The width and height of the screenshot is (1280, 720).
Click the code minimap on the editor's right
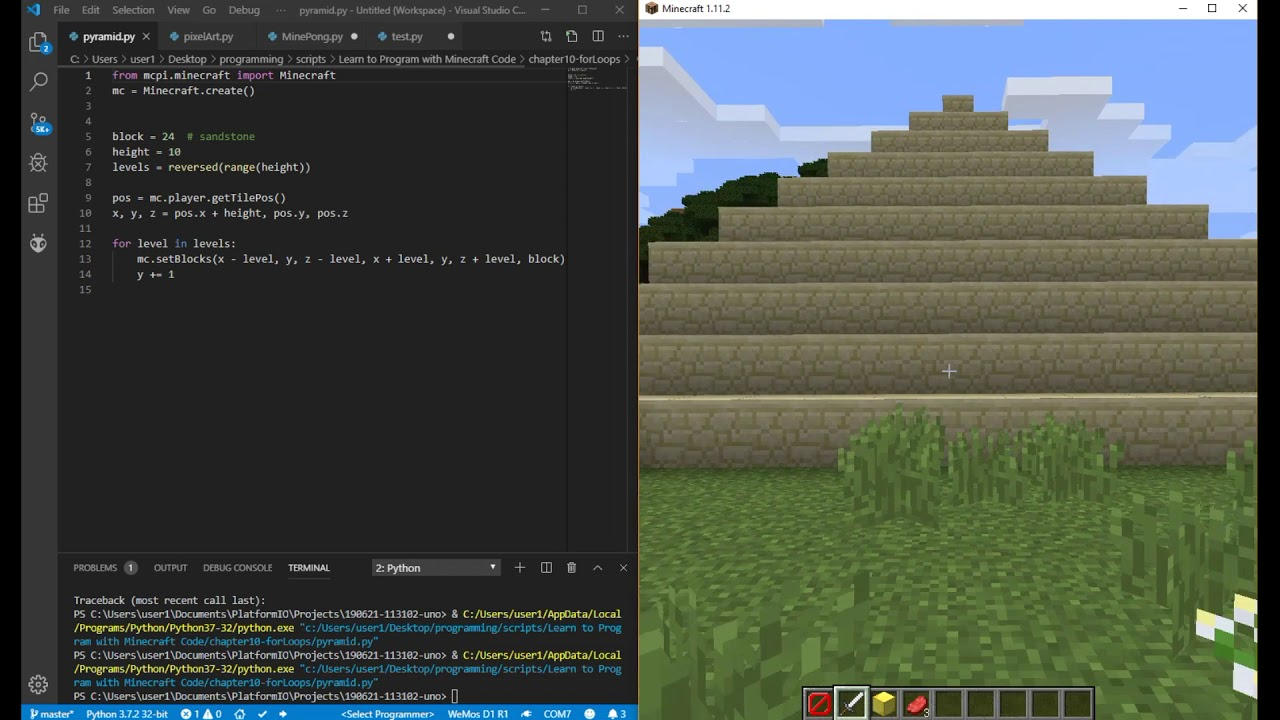pos(597,79)
